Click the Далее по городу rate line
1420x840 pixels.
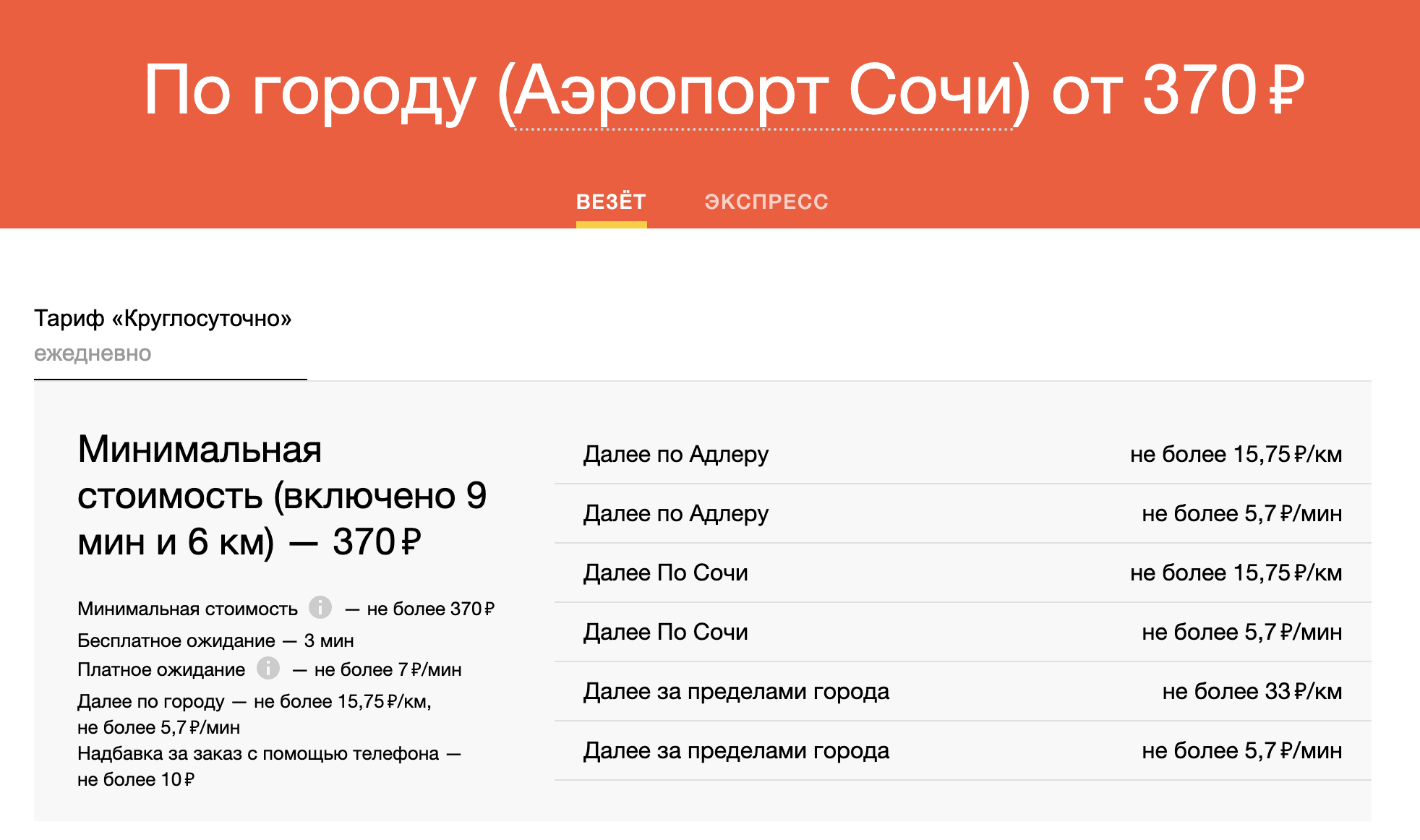click(x=253, y=701)
